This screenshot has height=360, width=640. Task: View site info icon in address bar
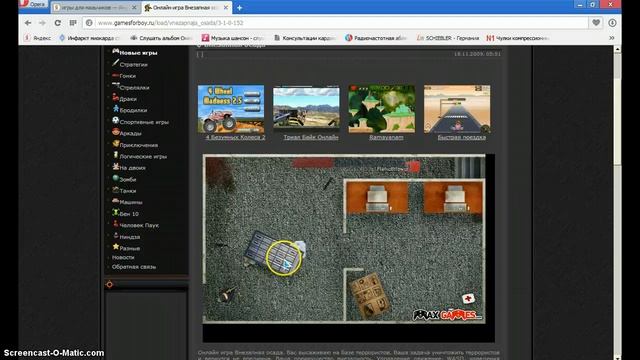tap(89, 23)
